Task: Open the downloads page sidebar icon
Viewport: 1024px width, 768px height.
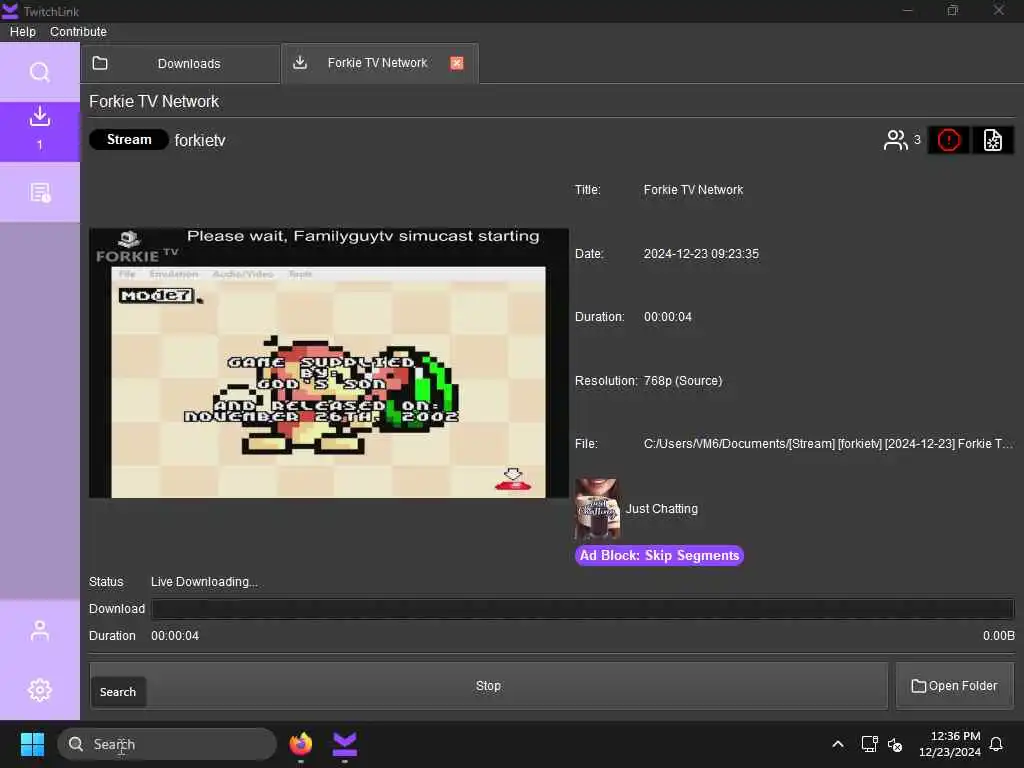Action: [x=40, y=131]
